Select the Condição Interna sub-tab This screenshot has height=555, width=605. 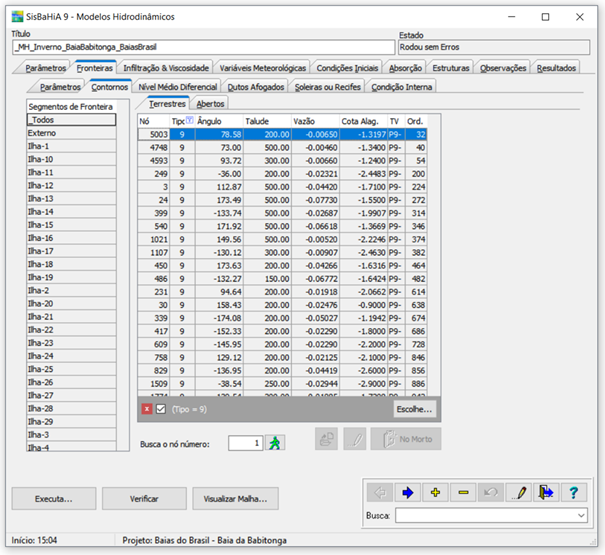402,87
